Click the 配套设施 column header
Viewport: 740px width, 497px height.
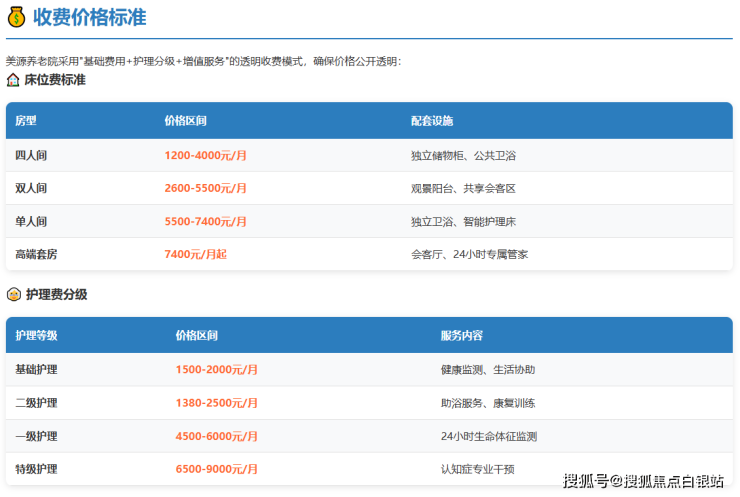click(431, 121)
